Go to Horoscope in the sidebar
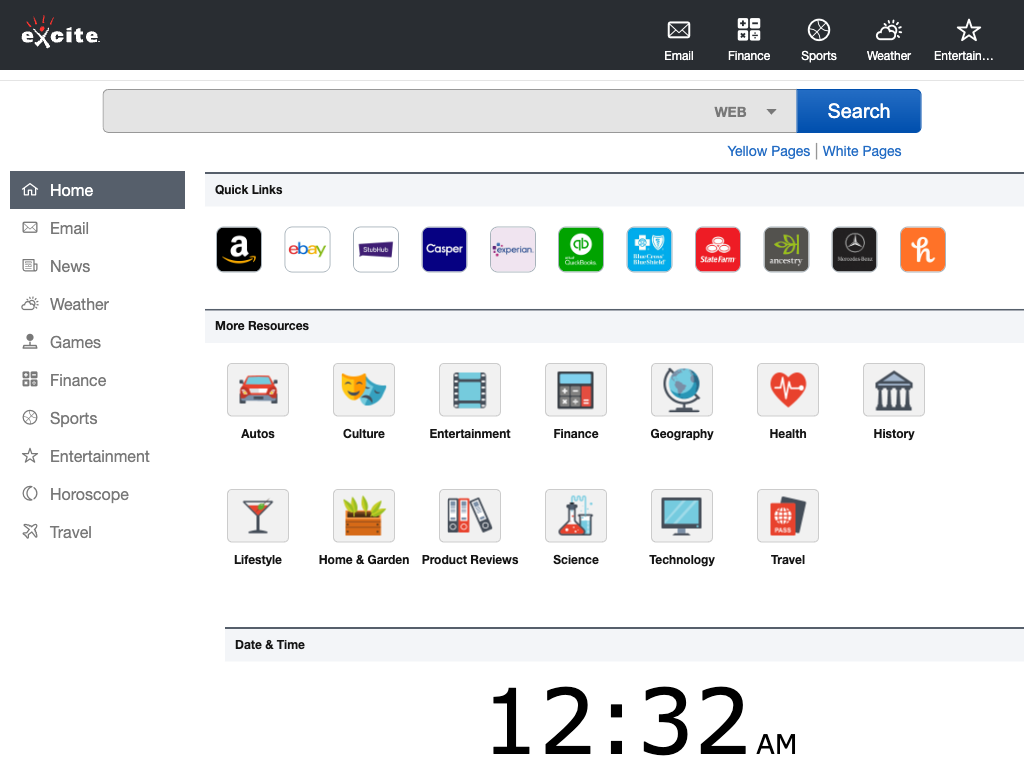 click(x=89, y=494)
